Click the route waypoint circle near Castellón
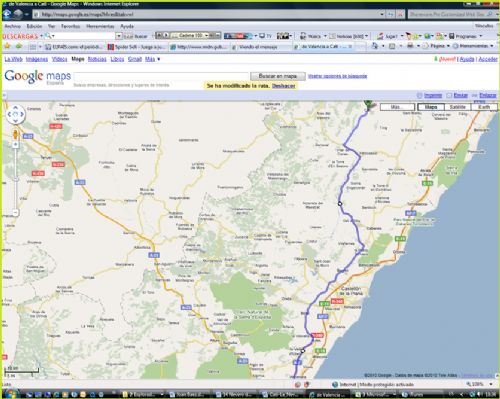500x399 pixels. [303, 351]
